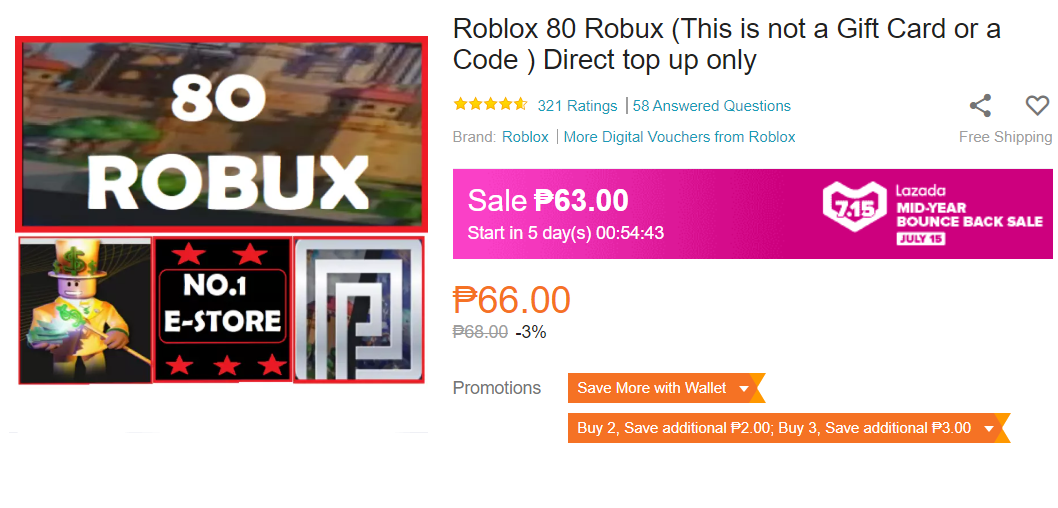Expand Buy 2, Save additional promotion
Viewport: 1058px width, 508px height.
pyautogui.click(x=789, y=428)
